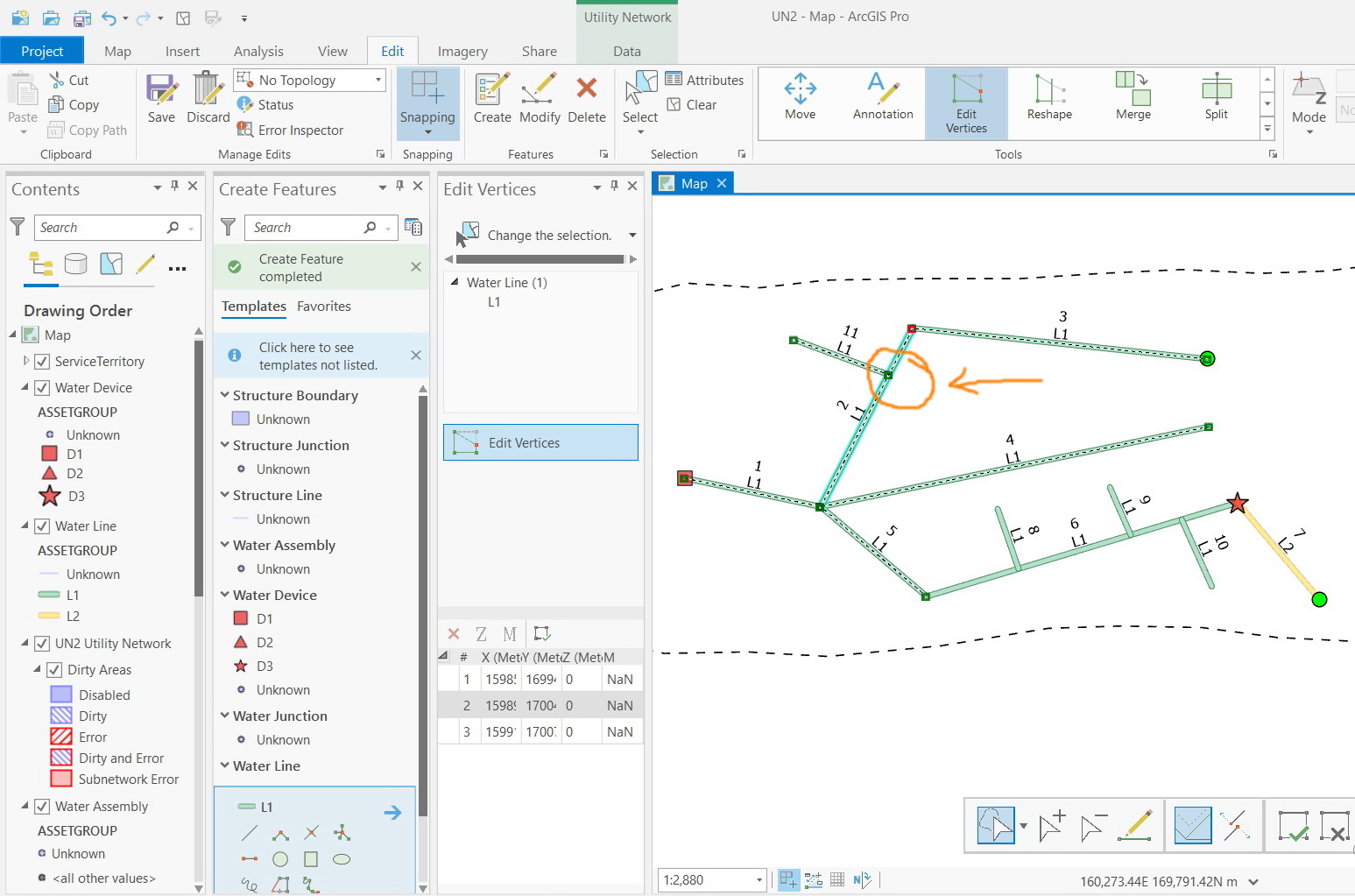The height and width of the screenshot is (896, 1355).
Task: Open the No Topology dropdown
Action: pyautogui.click(x=310, y=80)
